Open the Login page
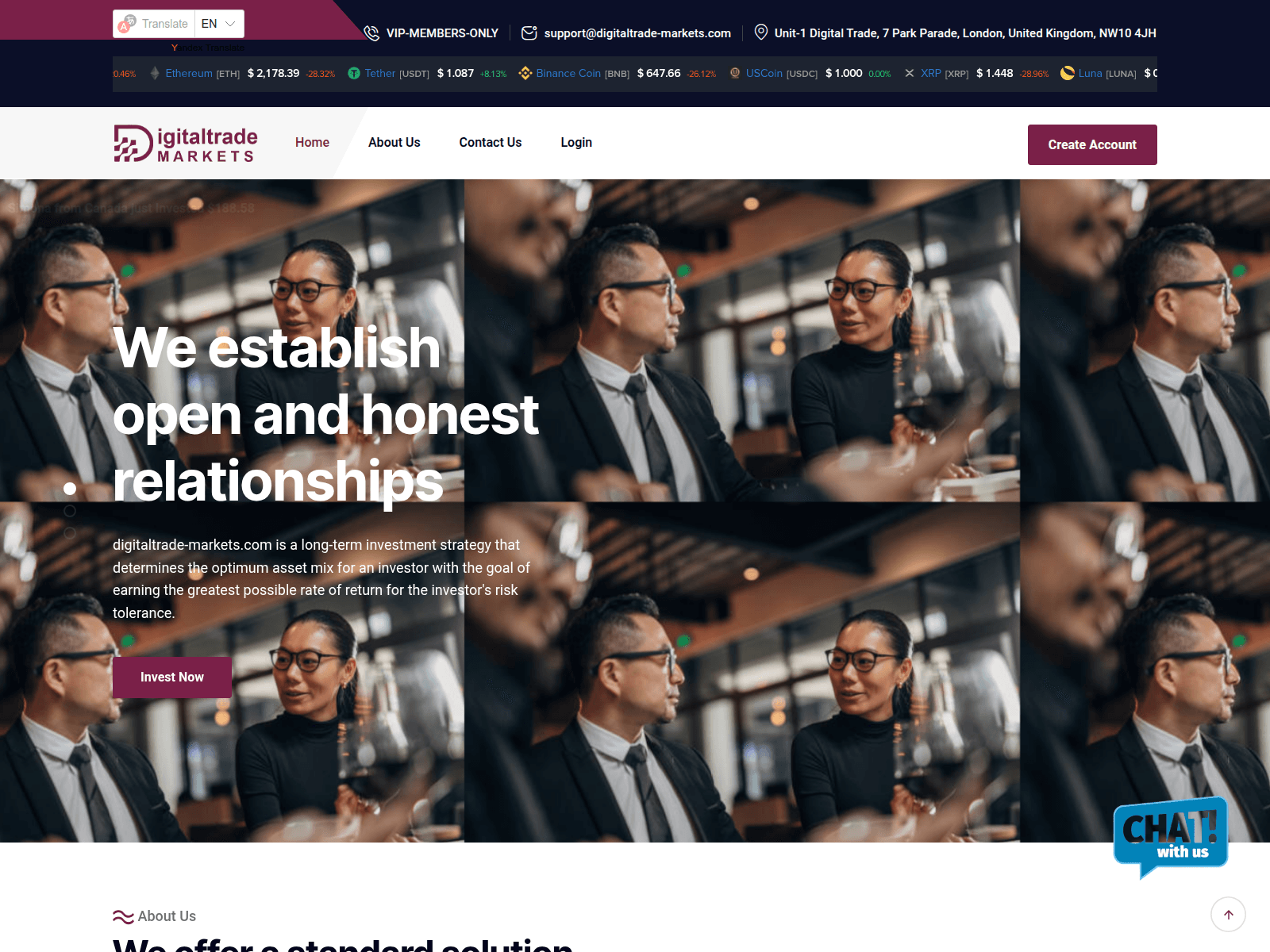The height and width of the screenshot is (952, 1270). click(576, 143)
